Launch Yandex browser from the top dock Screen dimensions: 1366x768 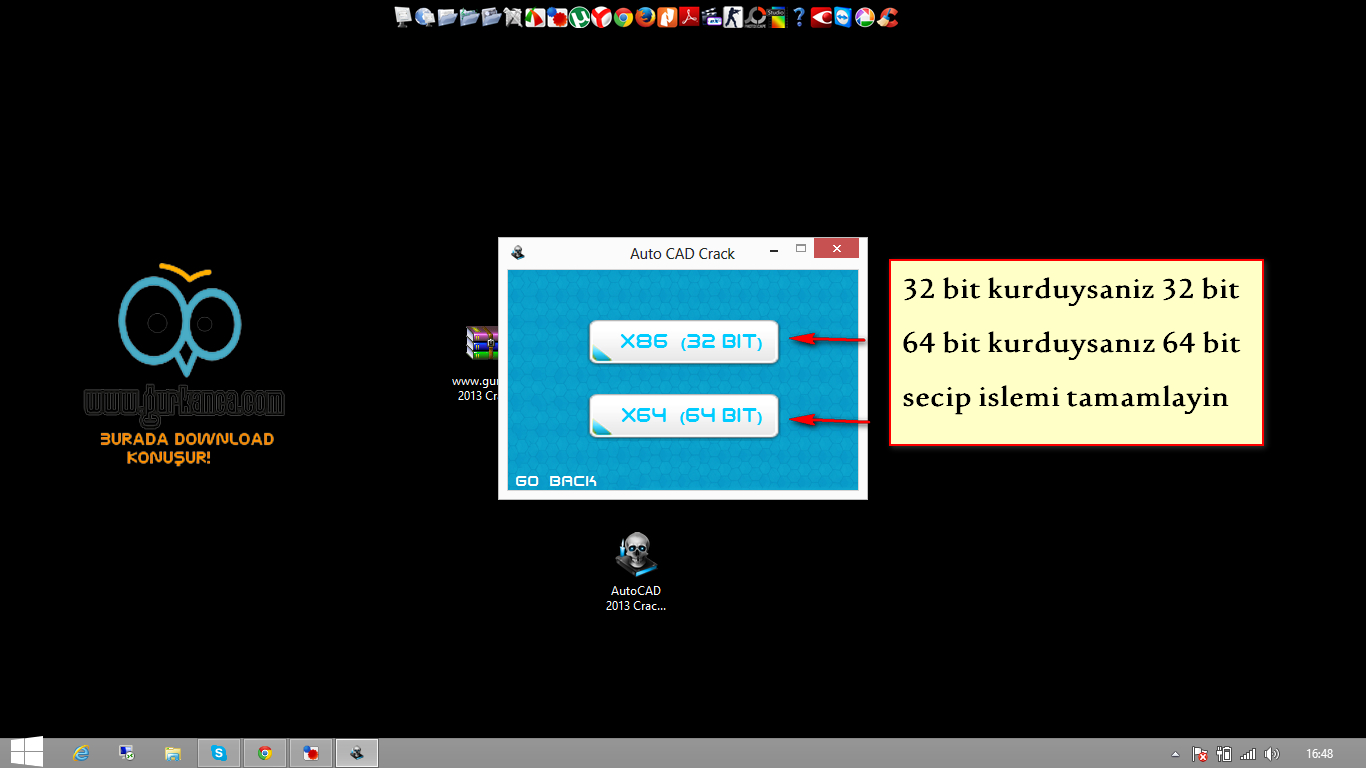pyautogui.click(x=601, y=17)
